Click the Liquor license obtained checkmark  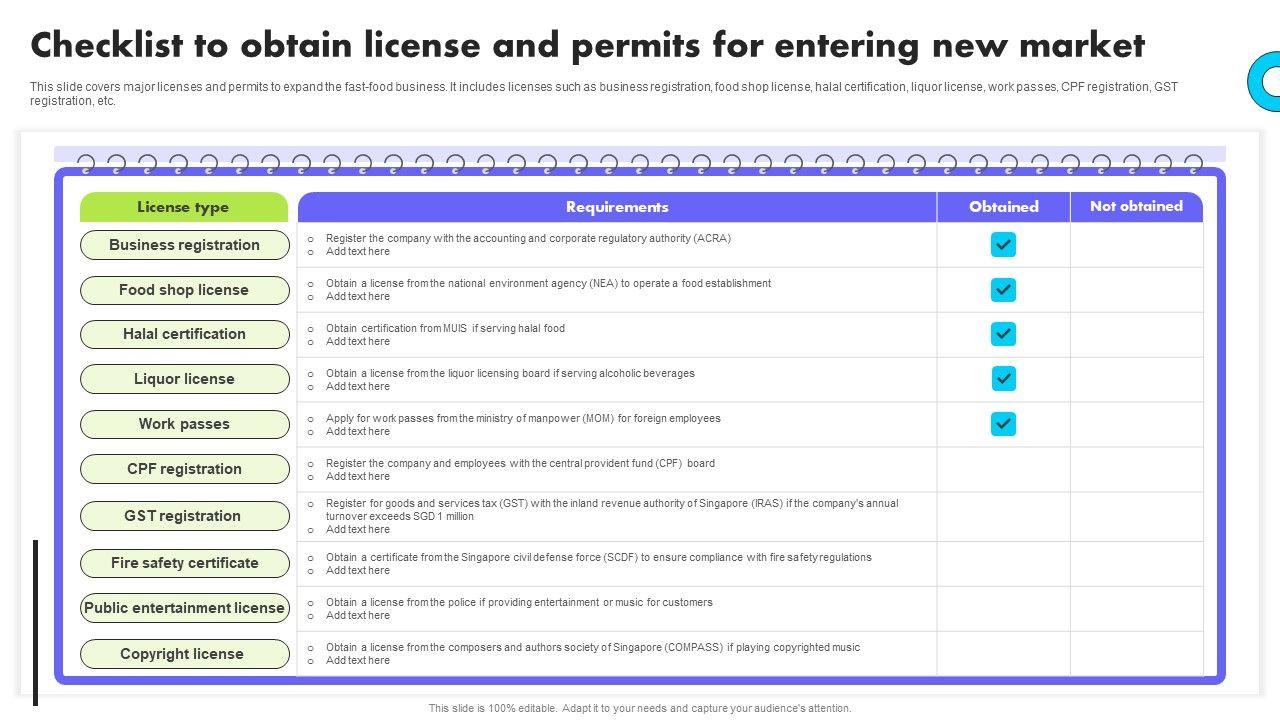pos(1003,379)
